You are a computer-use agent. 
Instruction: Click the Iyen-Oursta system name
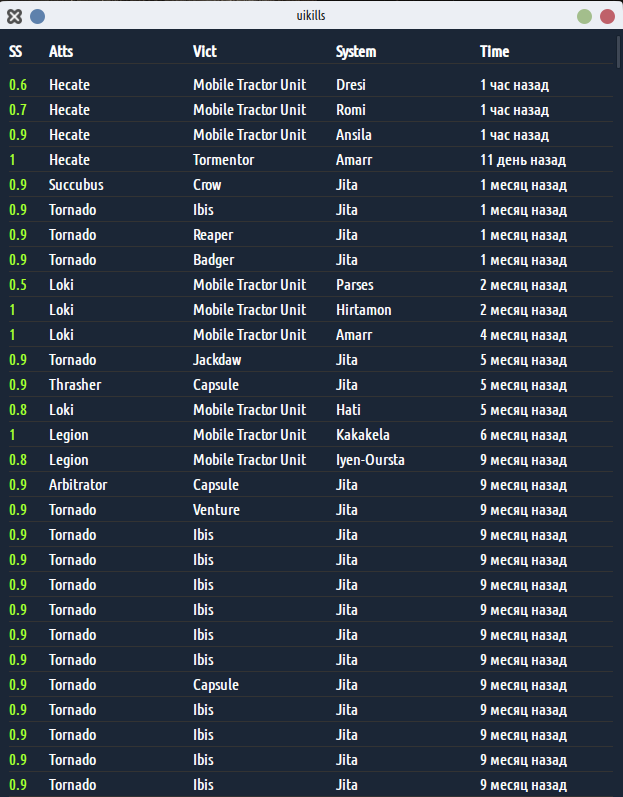[370, 460]
